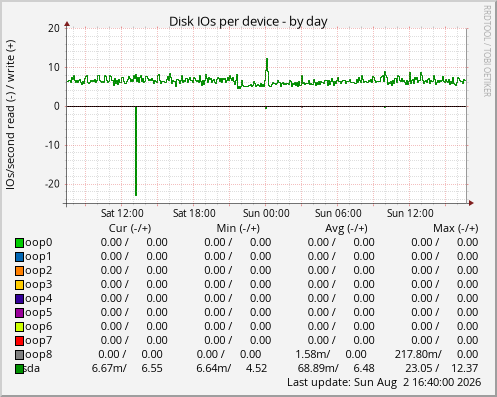
Task: Click the sda current read value 6.67m
Action: pyautogui.click(x=109, y=368)
